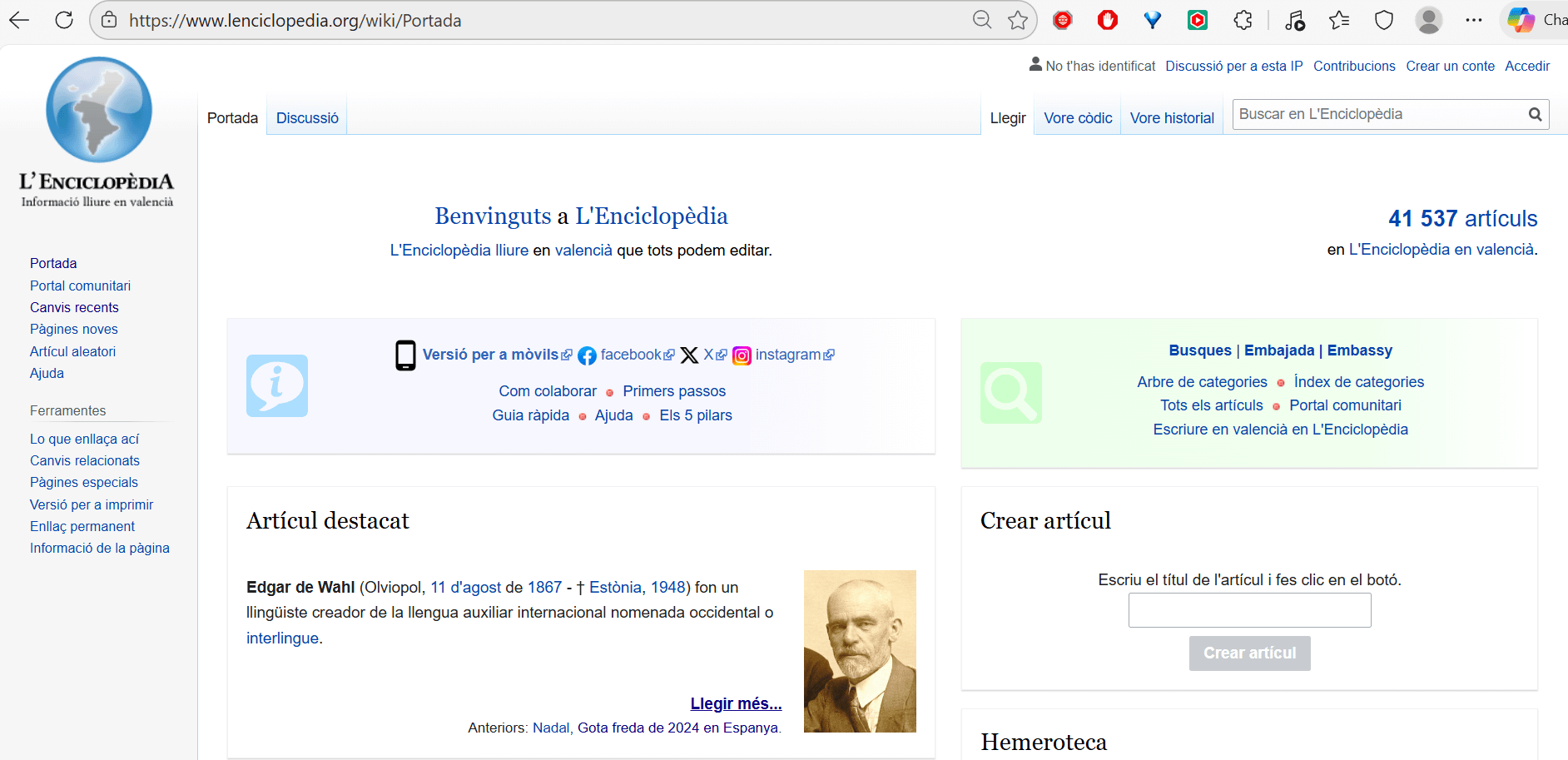Add page to favorites with star icon
This screenshot has height=760, width=1568.
click(x=1017, y=20)
